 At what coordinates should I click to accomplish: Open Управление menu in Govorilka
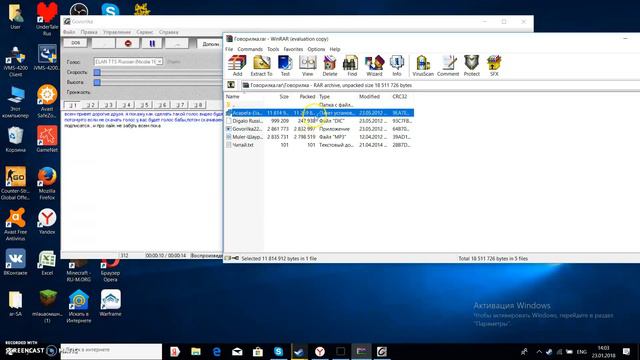pyautogui.click(x=117, y=32)
